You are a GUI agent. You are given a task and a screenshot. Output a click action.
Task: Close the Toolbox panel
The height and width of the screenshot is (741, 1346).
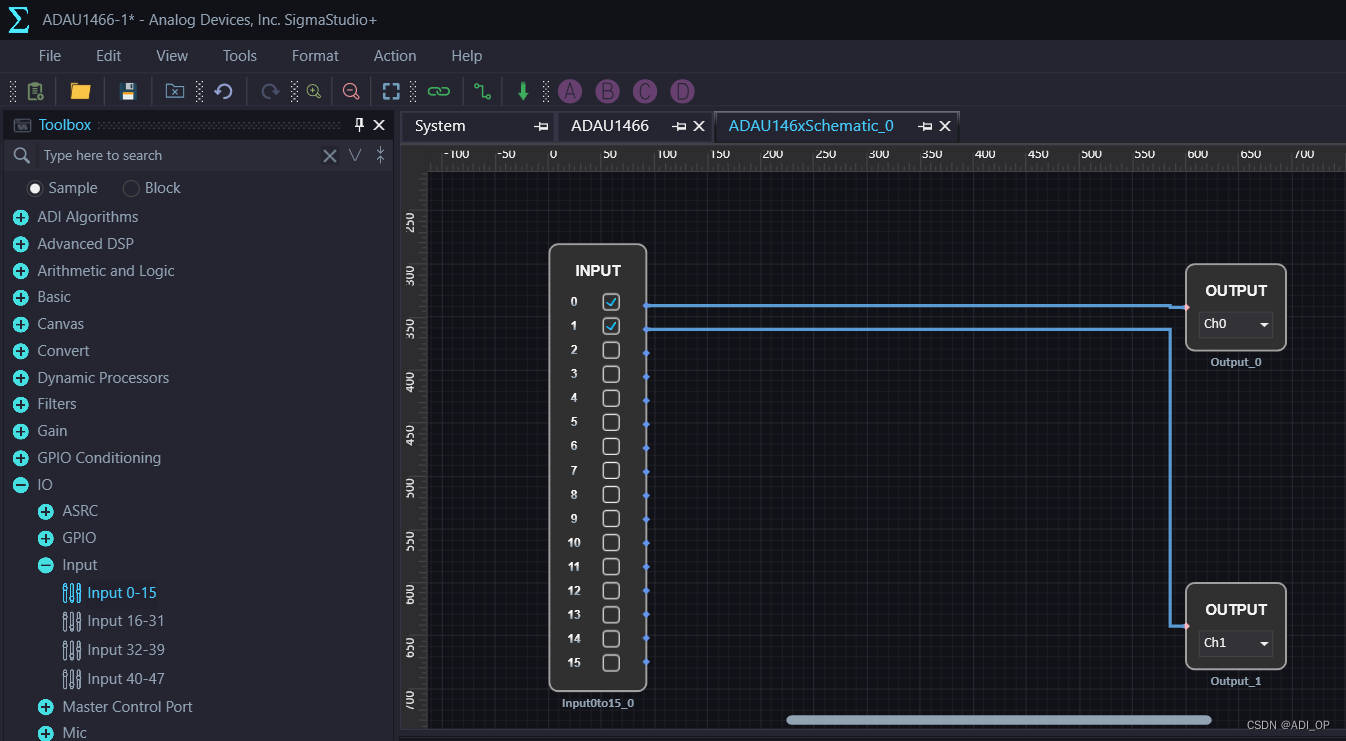click(x=379, y=125)
